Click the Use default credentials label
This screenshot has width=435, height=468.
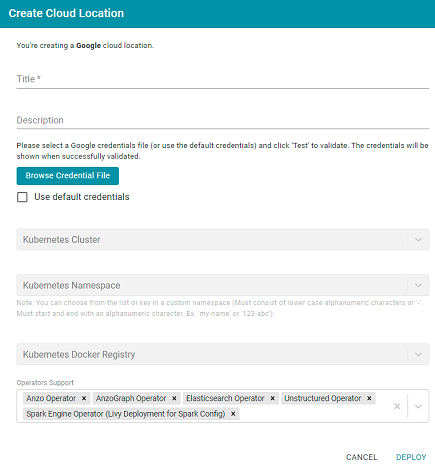[82, 197]
